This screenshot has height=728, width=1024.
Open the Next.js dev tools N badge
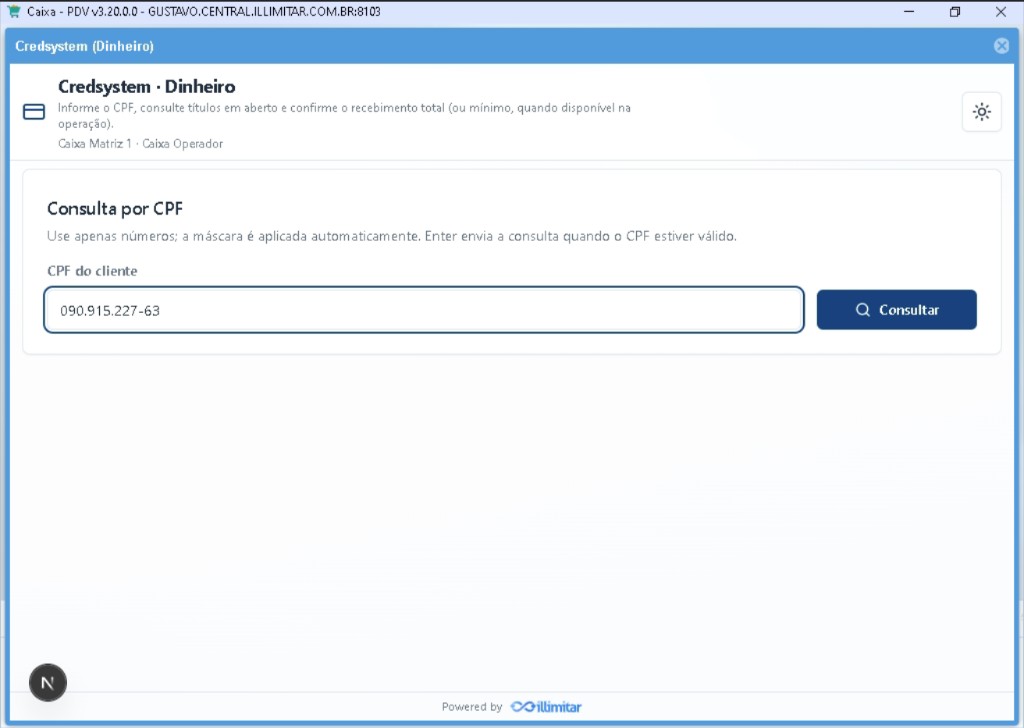(48, 683)
